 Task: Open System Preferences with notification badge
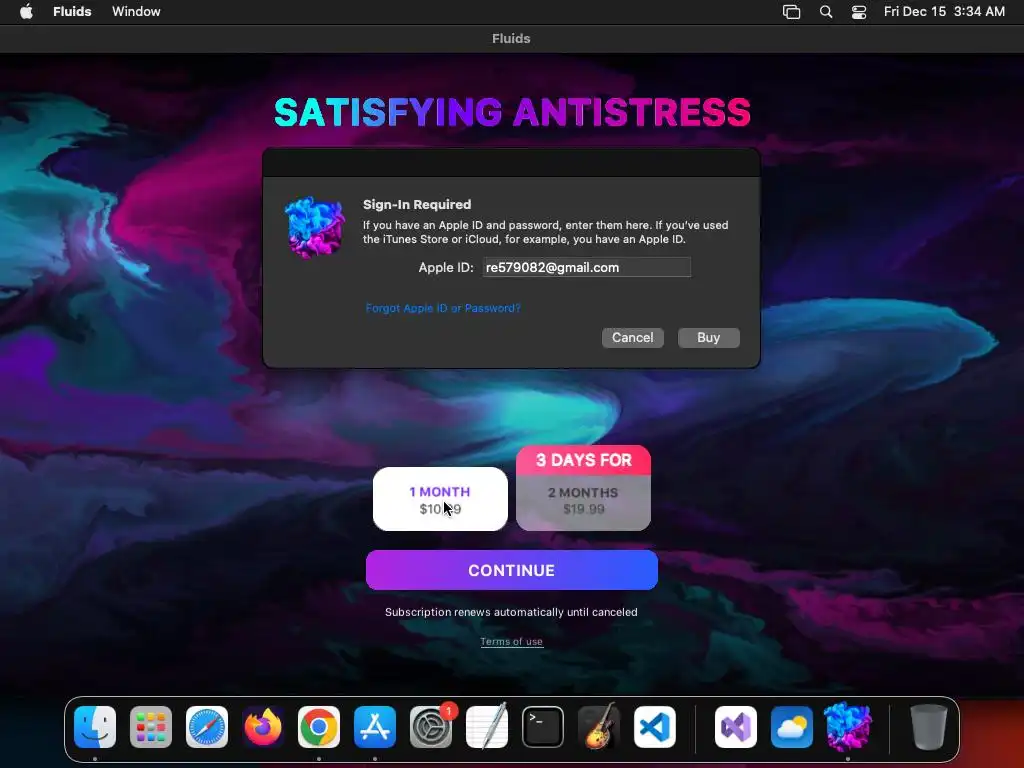click(431, 727)
